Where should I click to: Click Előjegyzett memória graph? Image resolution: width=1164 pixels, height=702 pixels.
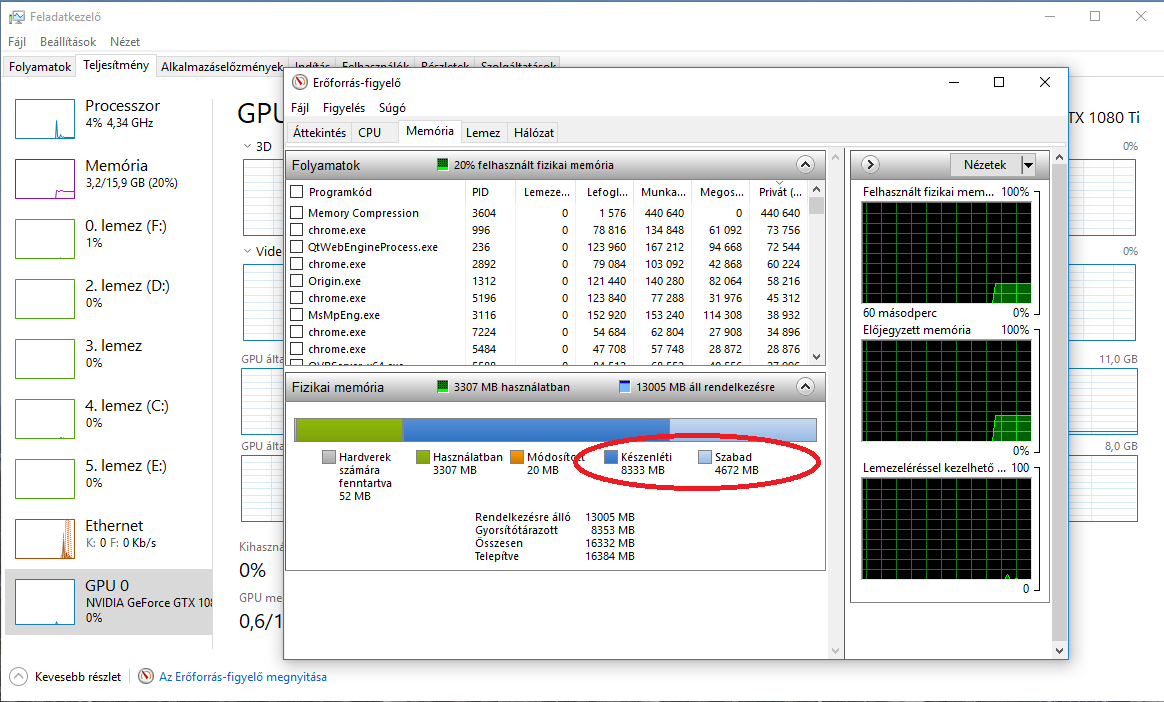point(946,391)
